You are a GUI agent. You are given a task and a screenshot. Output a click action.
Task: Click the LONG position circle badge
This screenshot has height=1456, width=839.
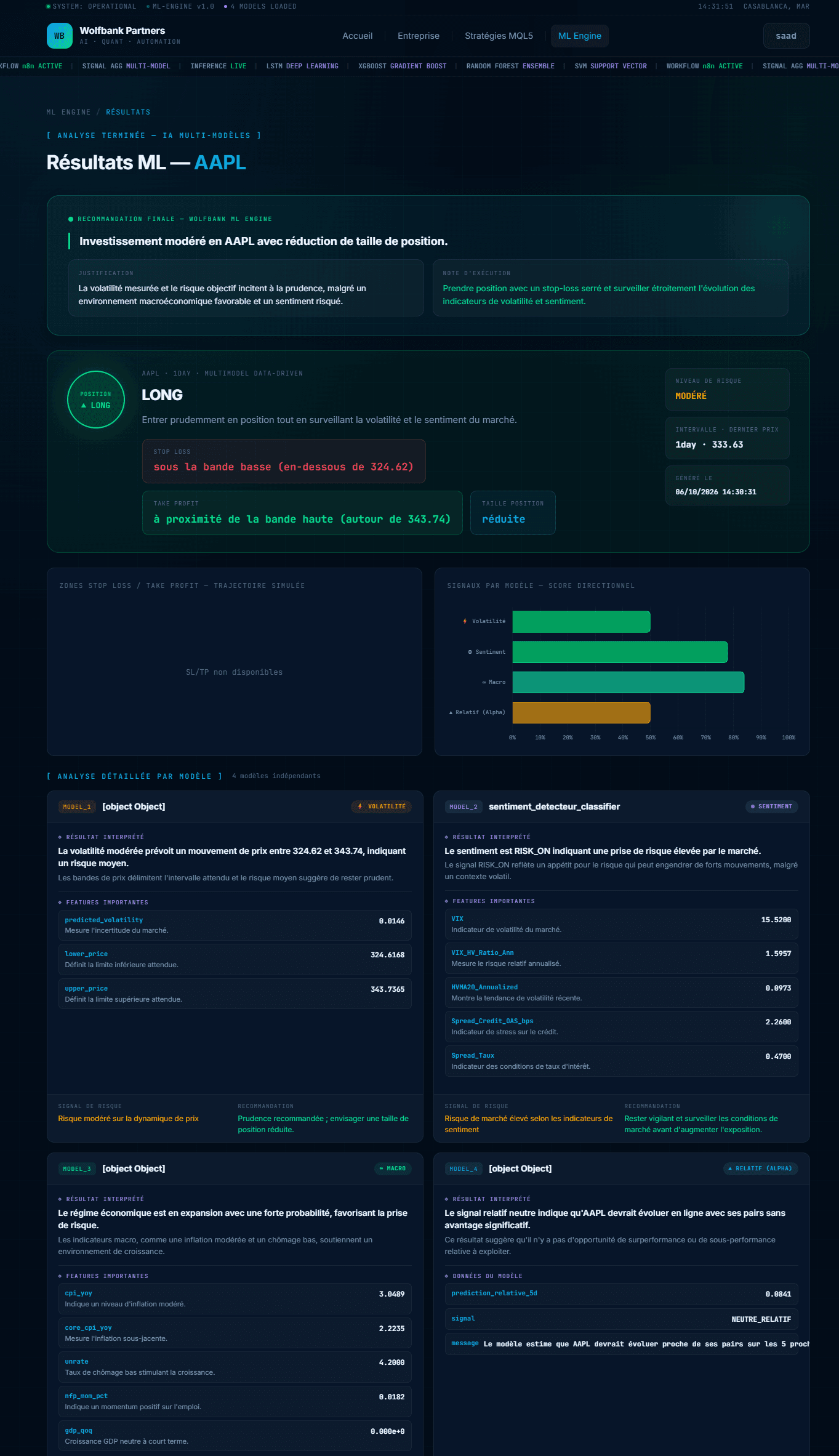[96, 400]
